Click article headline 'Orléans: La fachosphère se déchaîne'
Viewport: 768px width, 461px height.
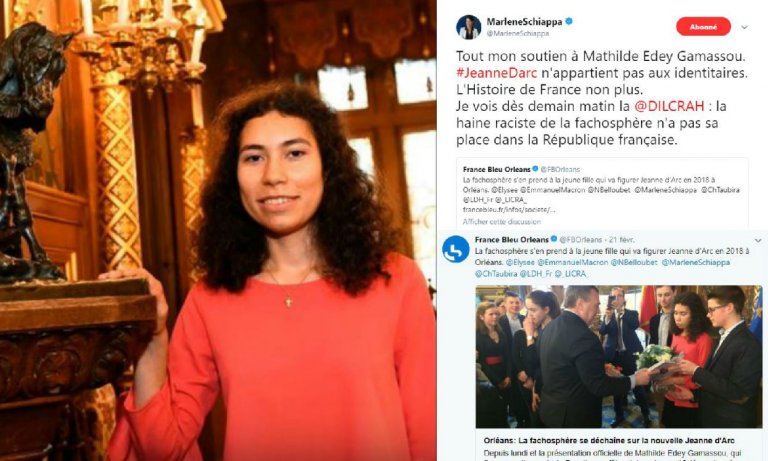click(x=609, y=440)
